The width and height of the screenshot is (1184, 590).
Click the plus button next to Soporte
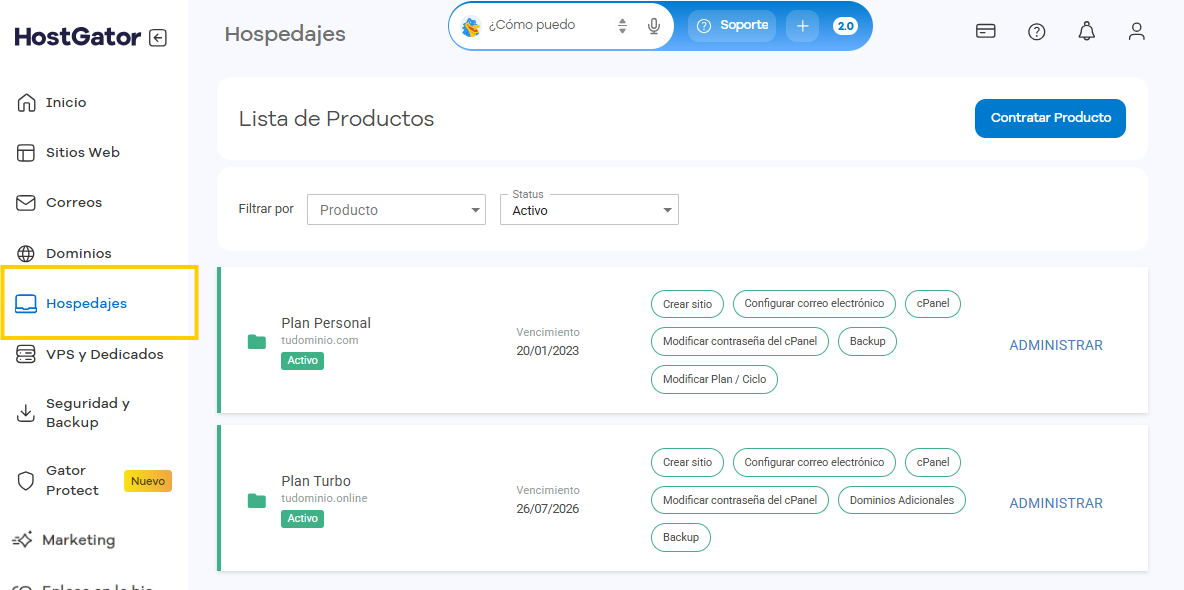tap(802, 26)
